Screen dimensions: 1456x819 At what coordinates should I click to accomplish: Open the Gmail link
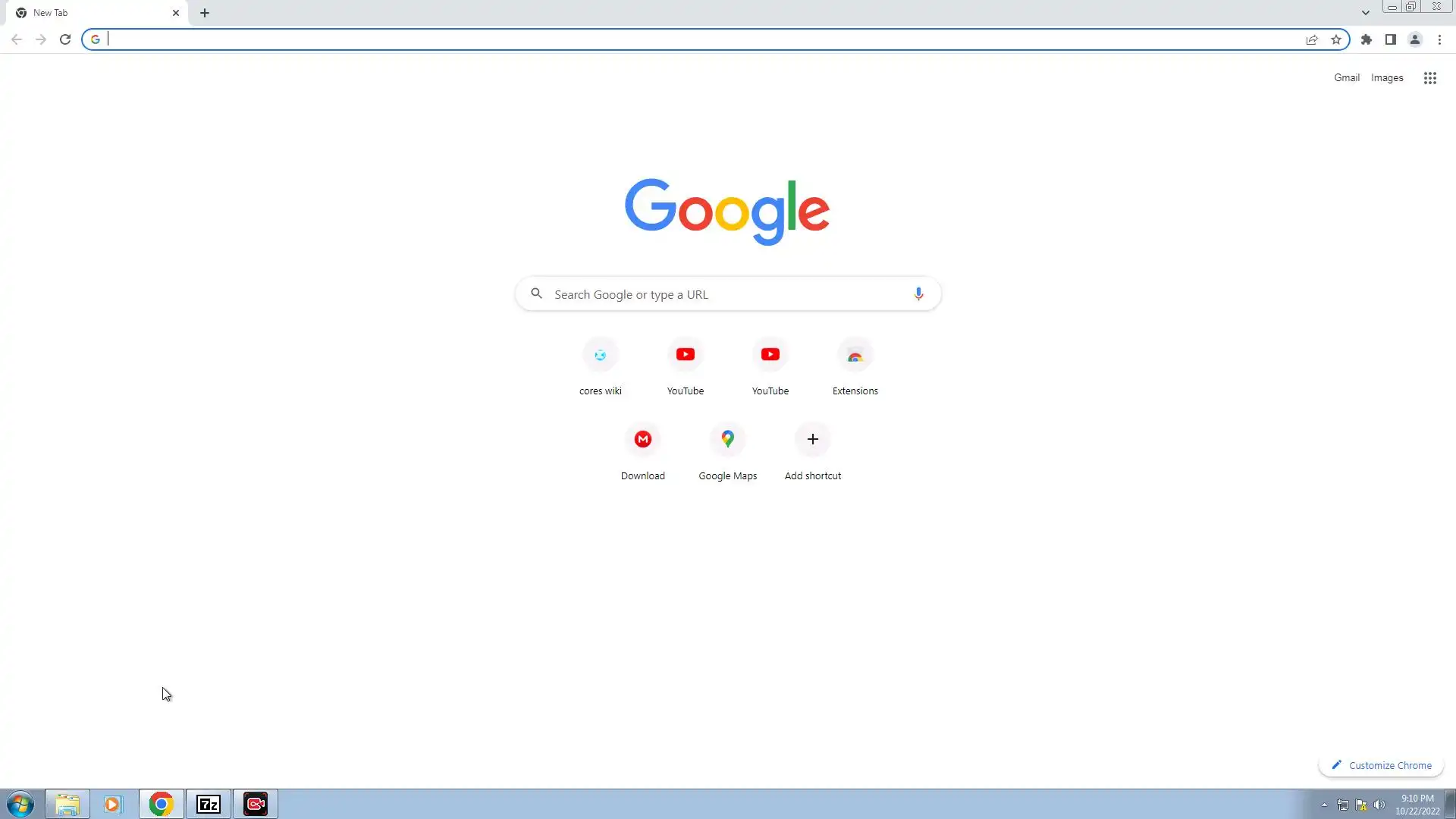pos(1346,78)
